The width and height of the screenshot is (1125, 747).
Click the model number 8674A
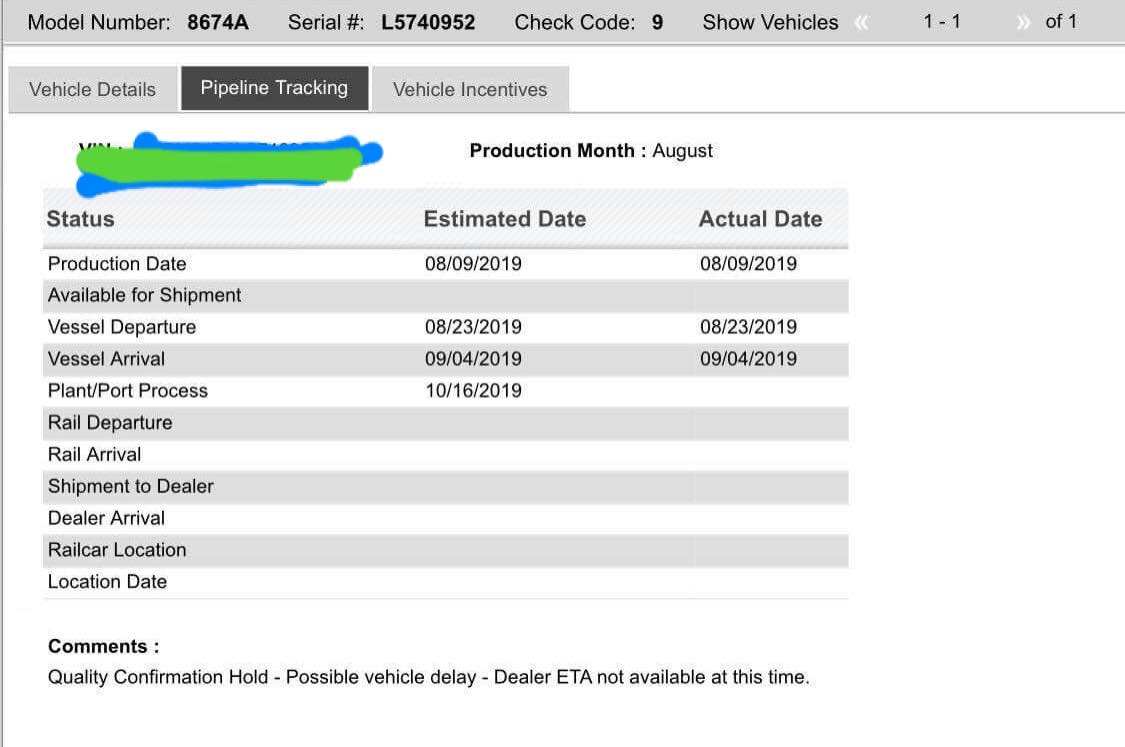click(x=218, y=22)
